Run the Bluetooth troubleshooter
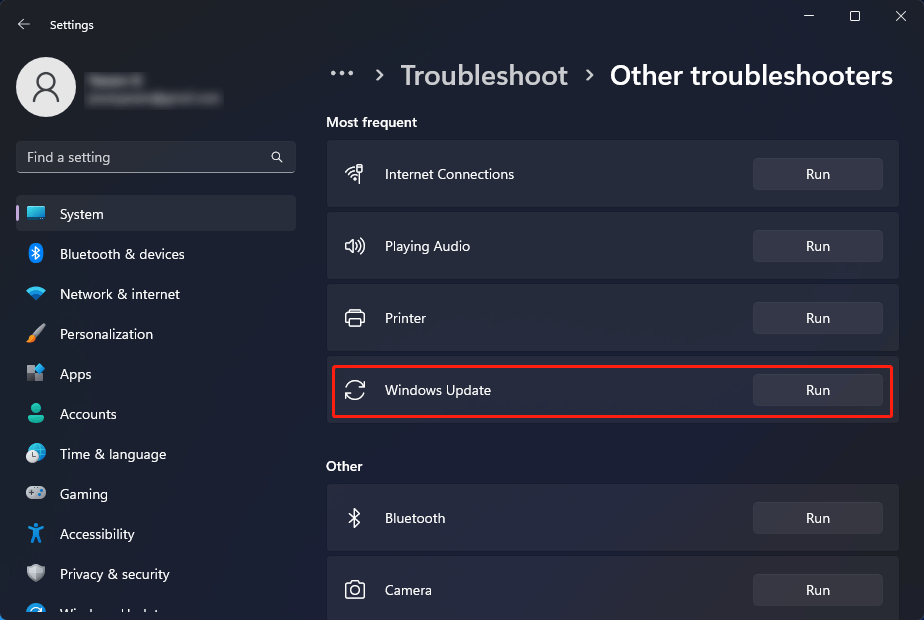Screen dimensions: 924x620 point(817,518)
